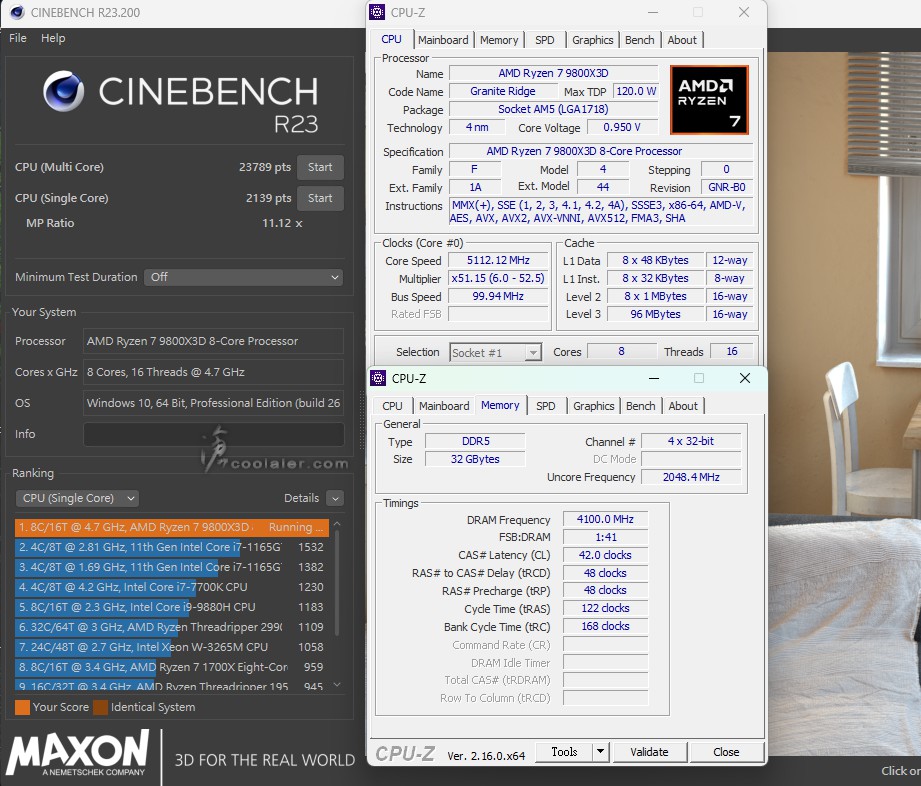Click the MAXON logo at the bottom
This screenshot has width=921, height=786.
point(78,753)
